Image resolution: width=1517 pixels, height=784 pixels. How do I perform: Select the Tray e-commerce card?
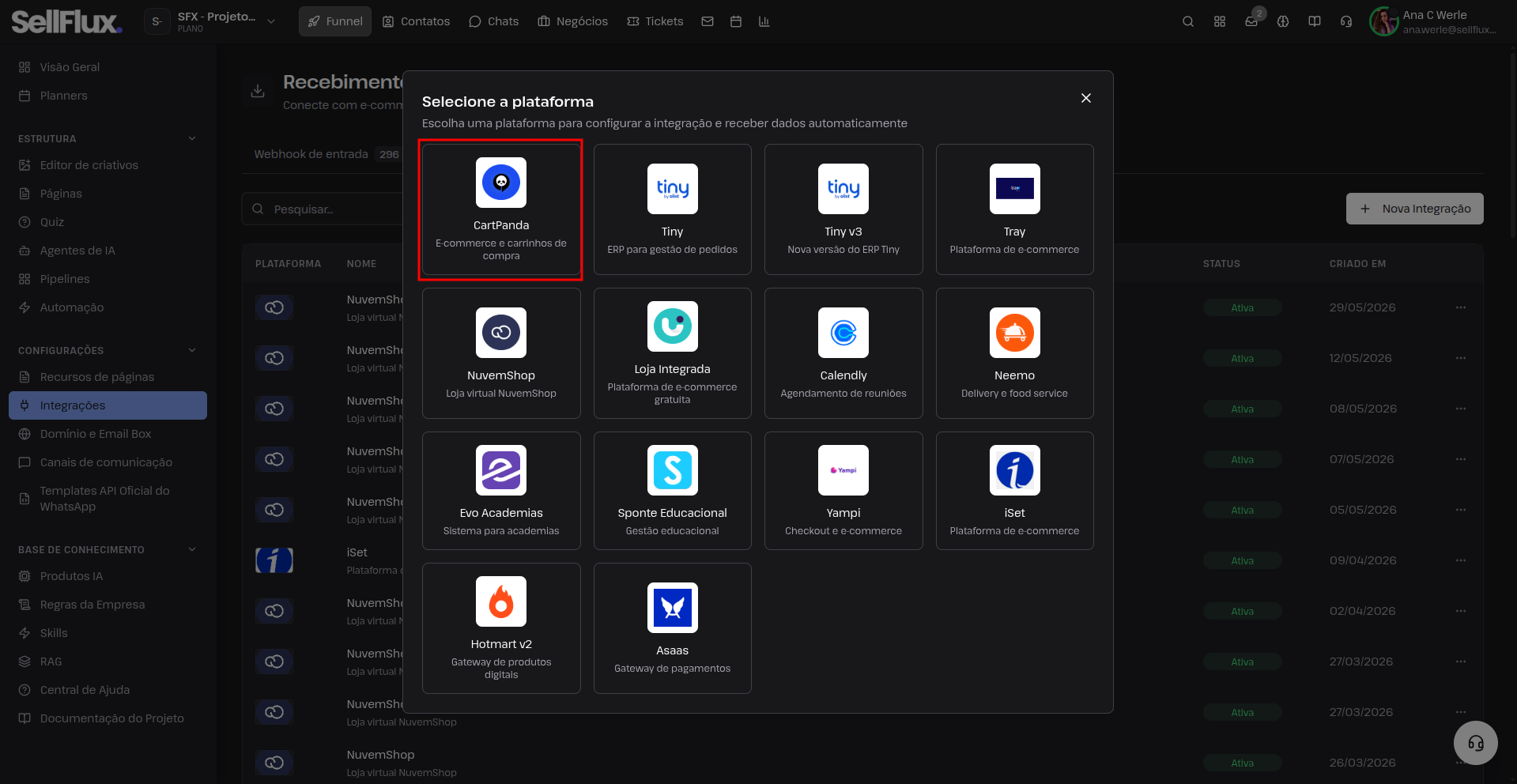[x=1014, y=209]
